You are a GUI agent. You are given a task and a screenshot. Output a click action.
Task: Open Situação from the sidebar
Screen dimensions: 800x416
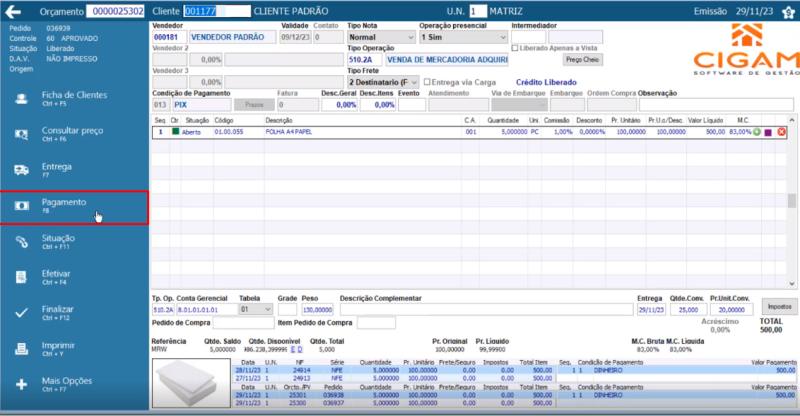tap(58, 242)
